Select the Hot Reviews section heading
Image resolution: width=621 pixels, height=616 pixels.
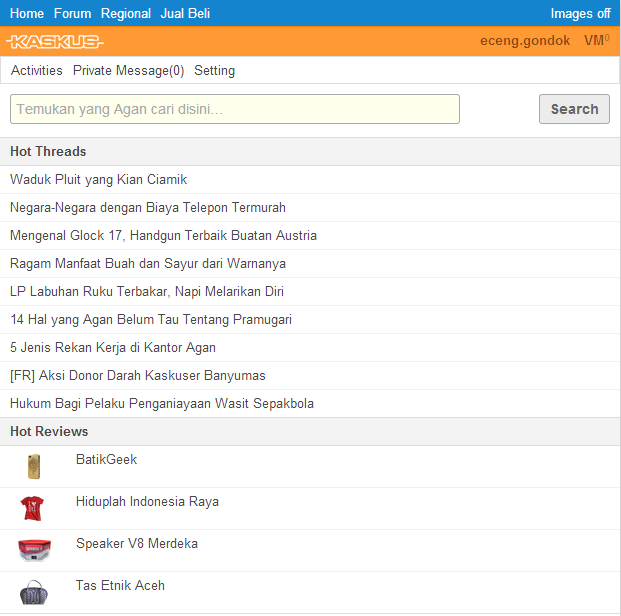[x=49, y=431]
